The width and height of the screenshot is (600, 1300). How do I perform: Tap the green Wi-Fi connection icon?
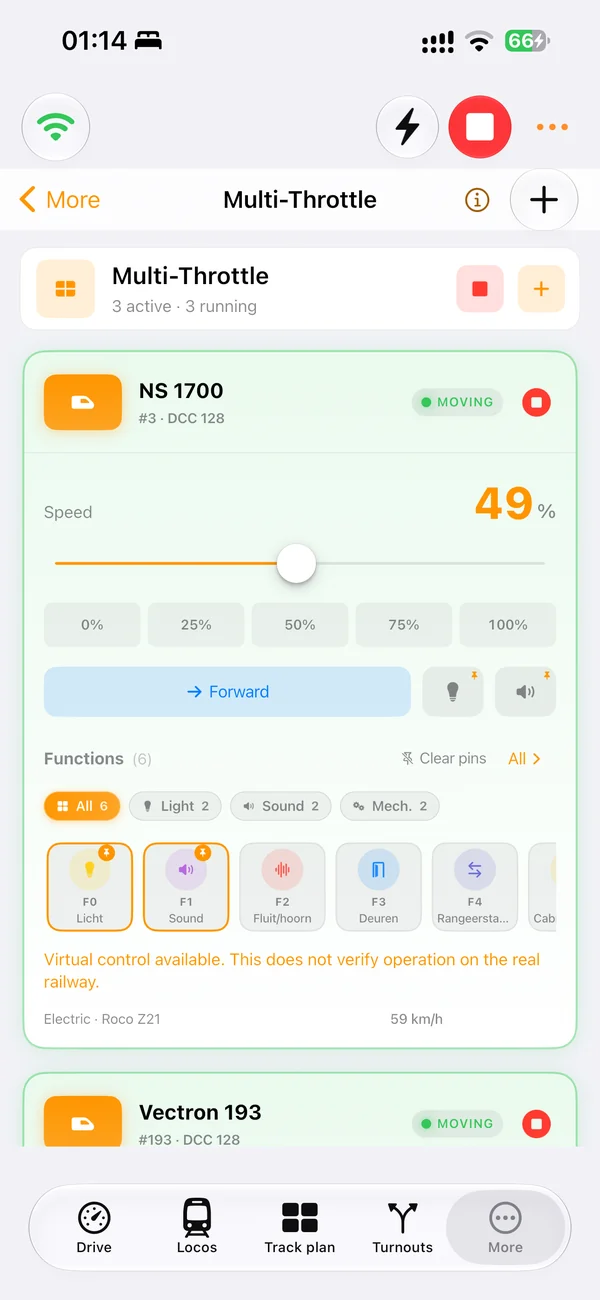point(56,127)
